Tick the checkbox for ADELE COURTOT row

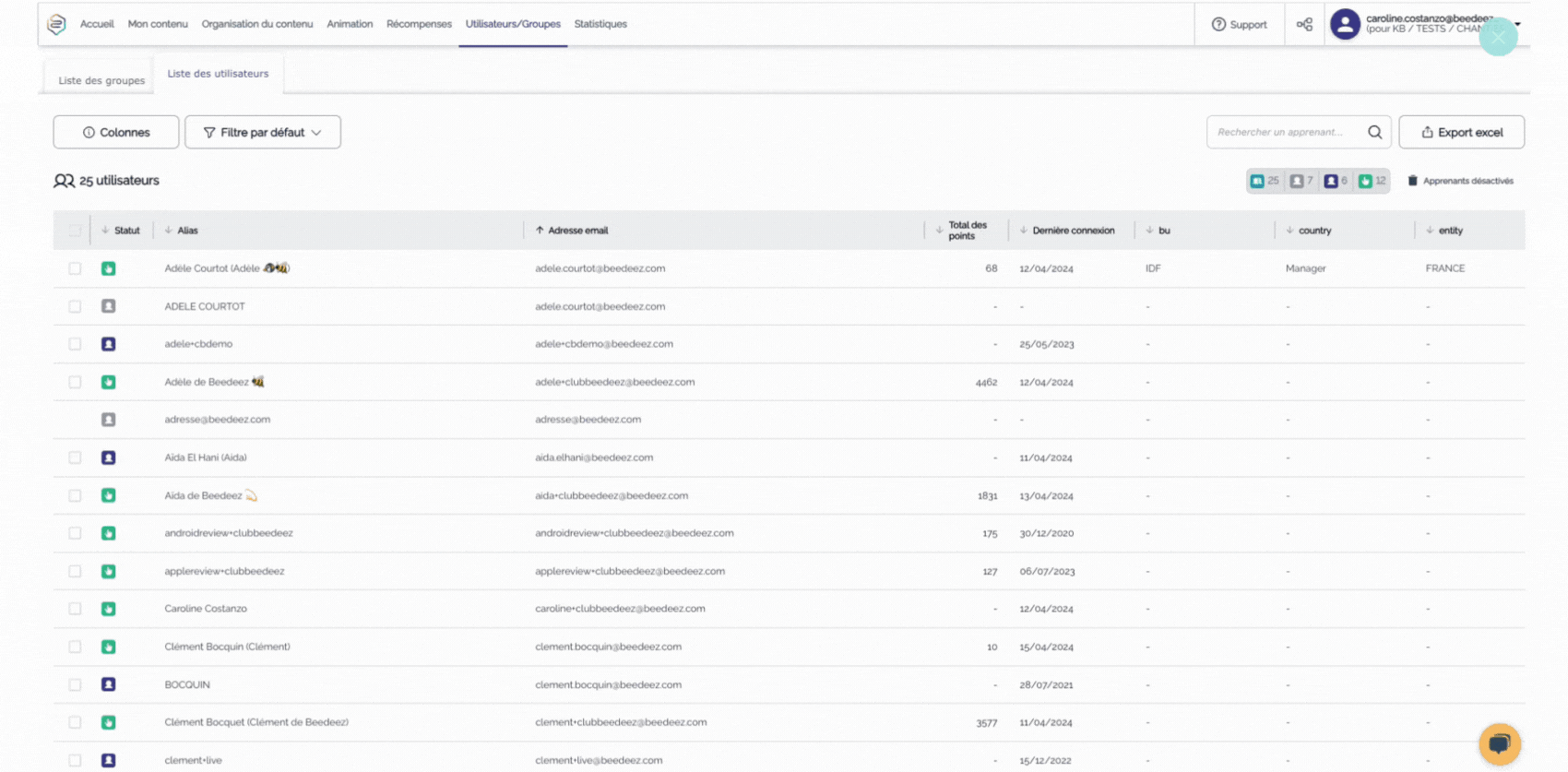pos(75,306)
